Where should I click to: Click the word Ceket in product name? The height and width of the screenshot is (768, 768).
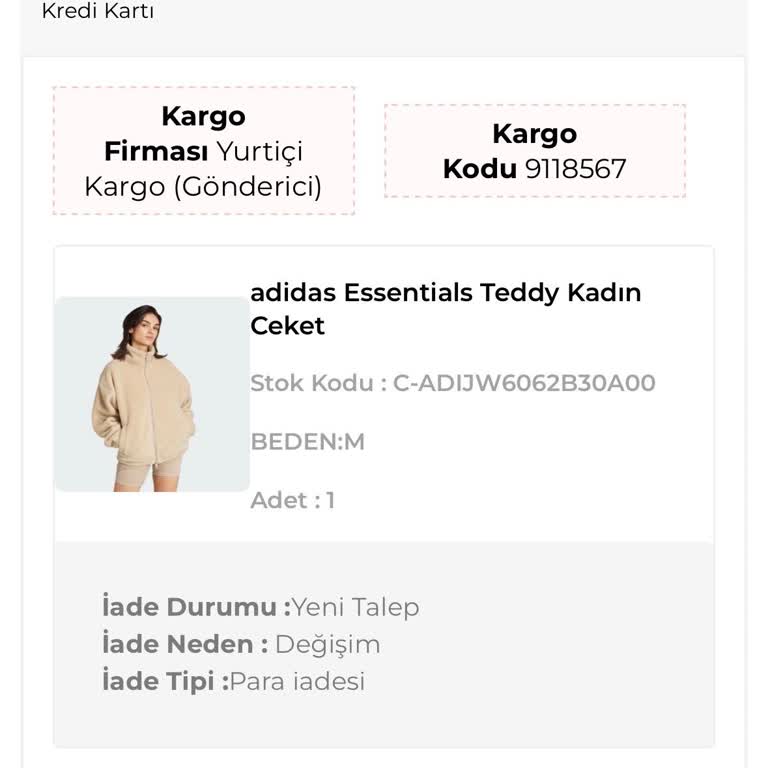[287, 326]
